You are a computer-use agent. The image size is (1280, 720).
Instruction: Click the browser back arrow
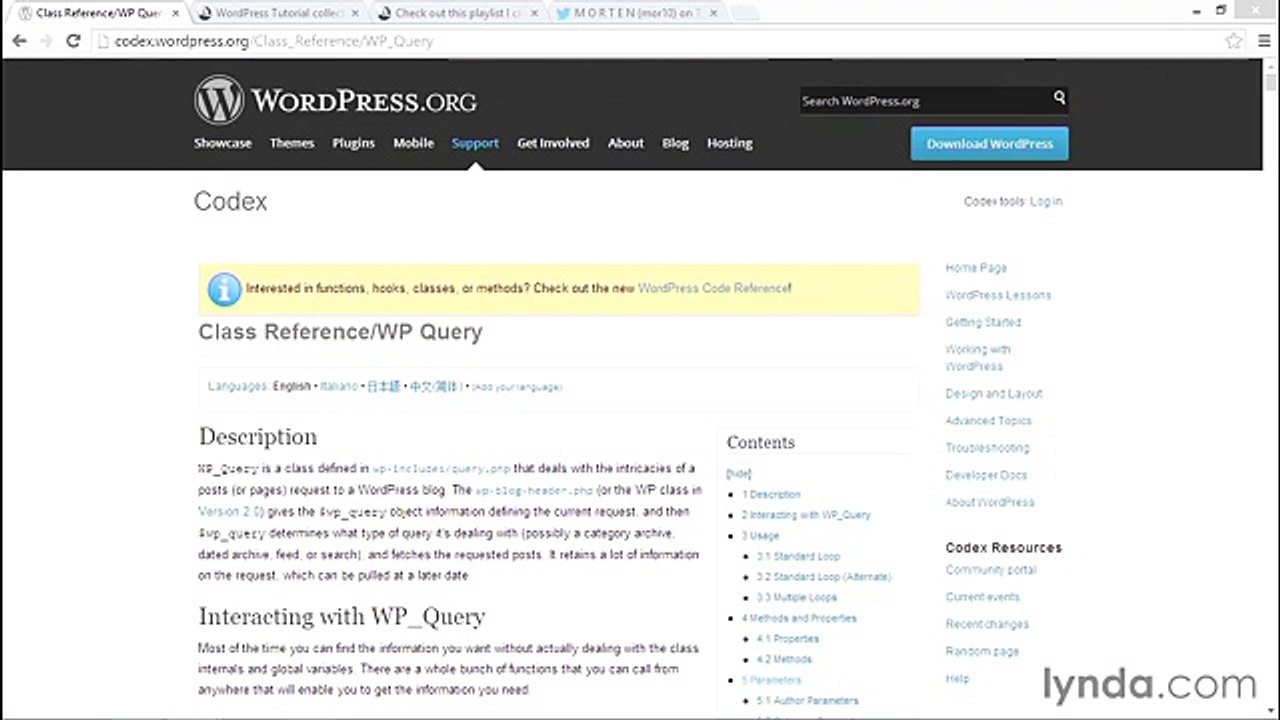[x=19, y=41]
